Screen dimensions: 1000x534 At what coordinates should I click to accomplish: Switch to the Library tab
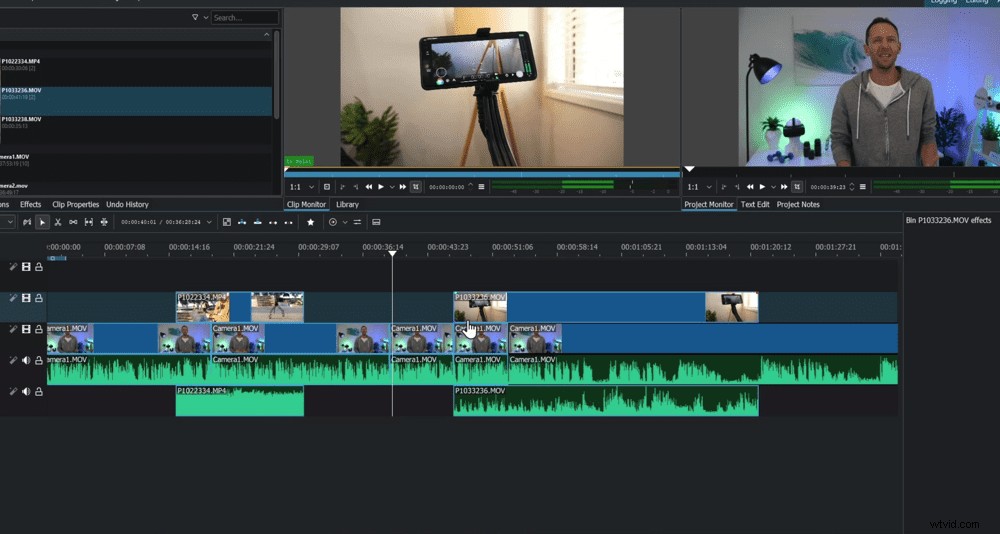[x=347, y=205]
